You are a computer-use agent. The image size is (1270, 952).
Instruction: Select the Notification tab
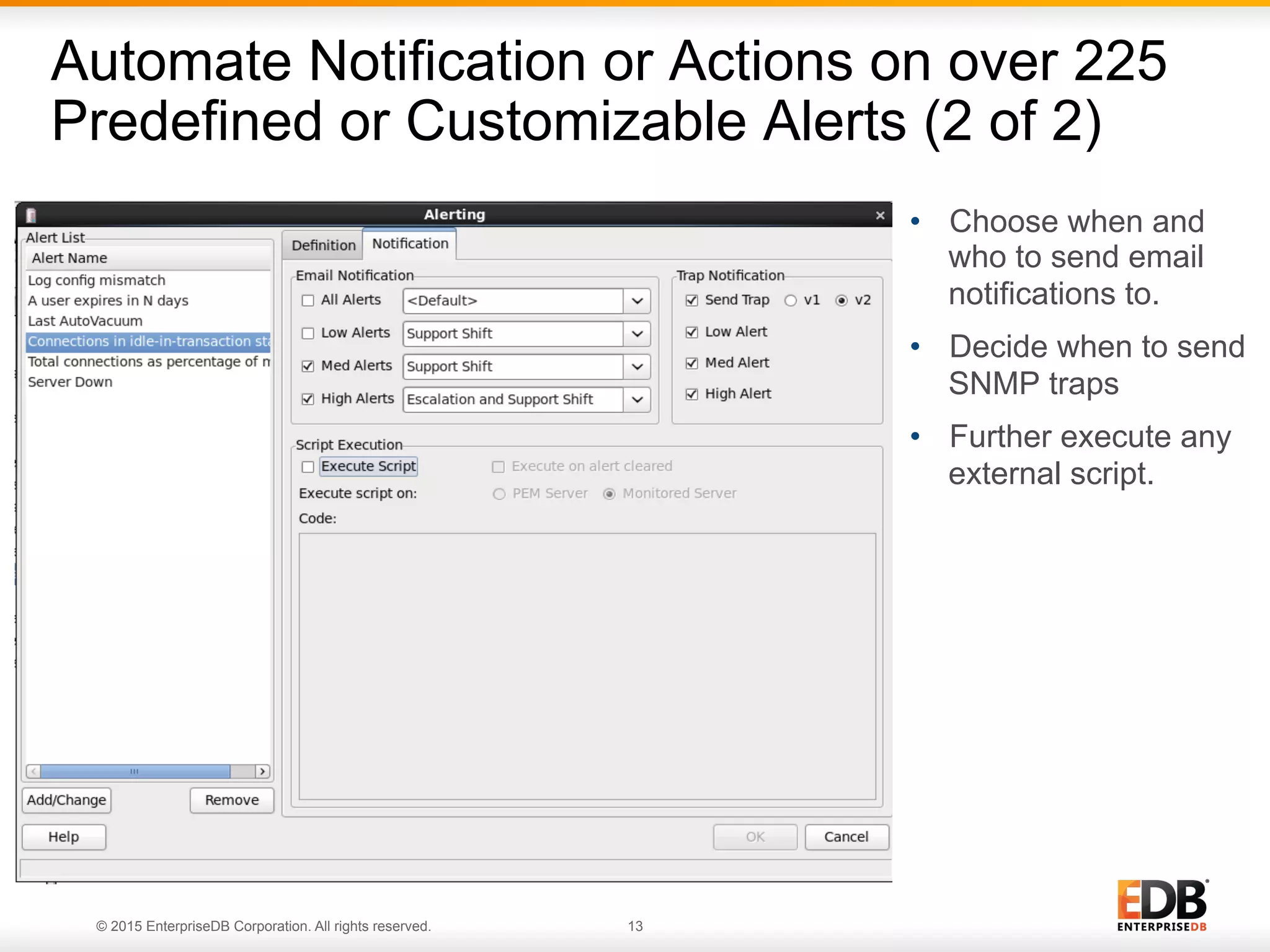410,244
